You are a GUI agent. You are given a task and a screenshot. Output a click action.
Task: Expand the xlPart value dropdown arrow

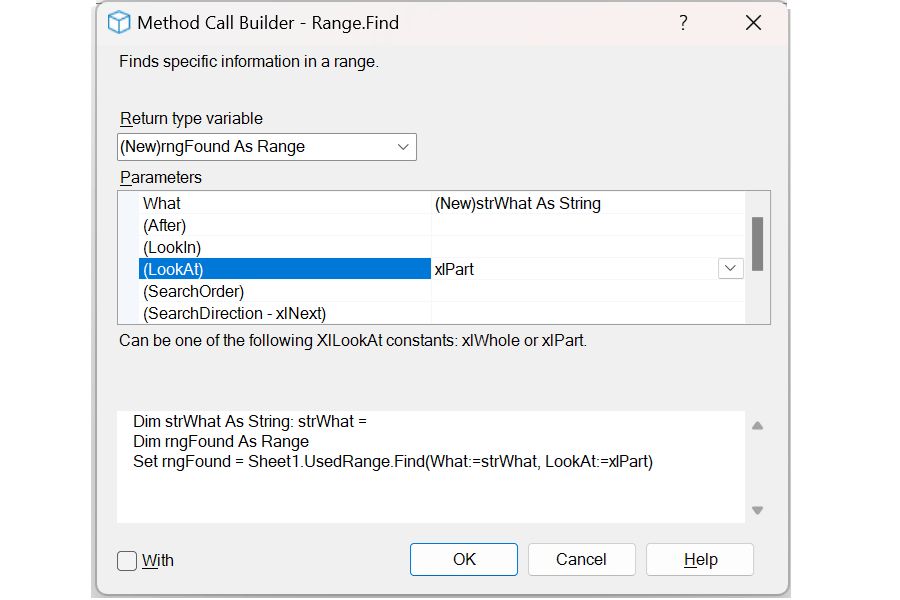[730, 268]
